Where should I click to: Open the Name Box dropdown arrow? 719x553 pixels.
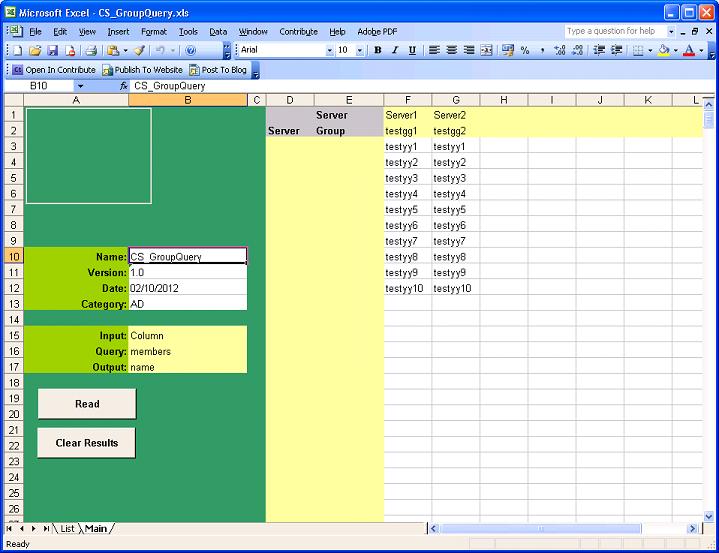tap(81, 86)
